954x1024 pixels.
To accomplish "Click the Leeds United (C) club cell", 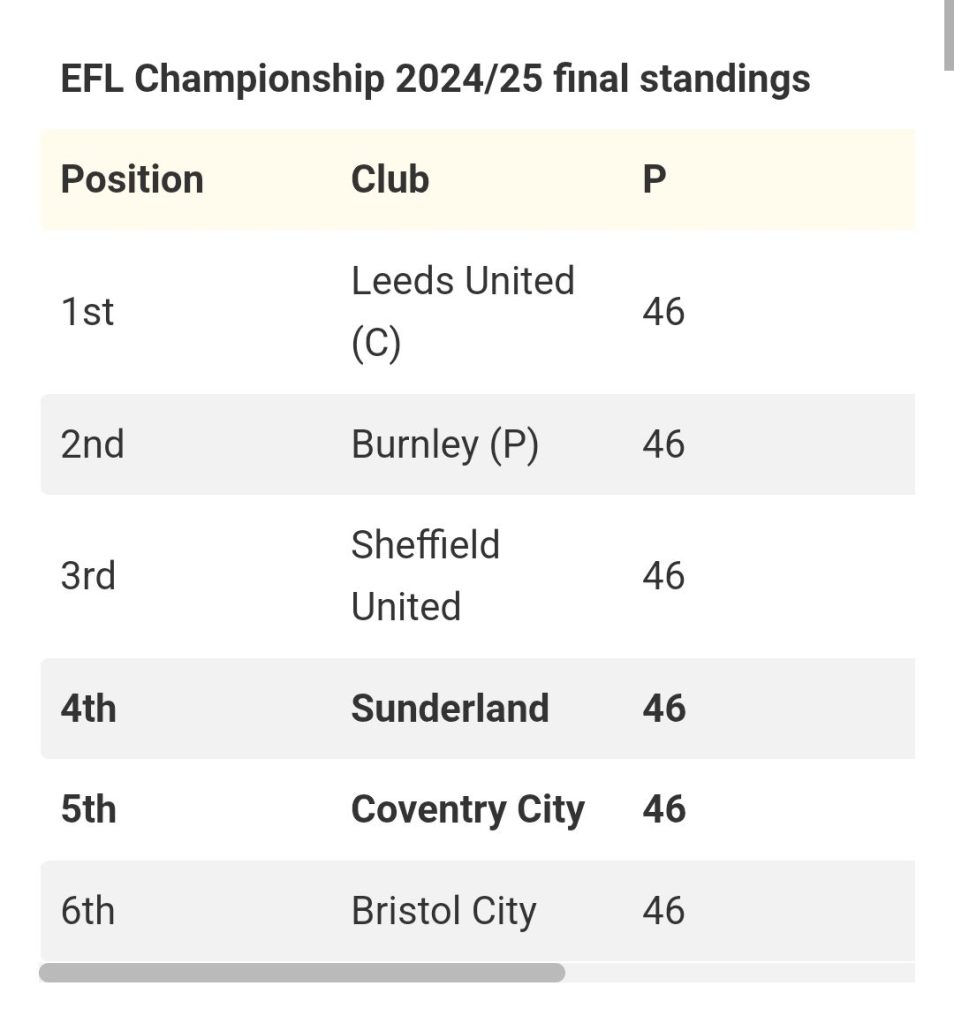I will (x=463, y=312).
